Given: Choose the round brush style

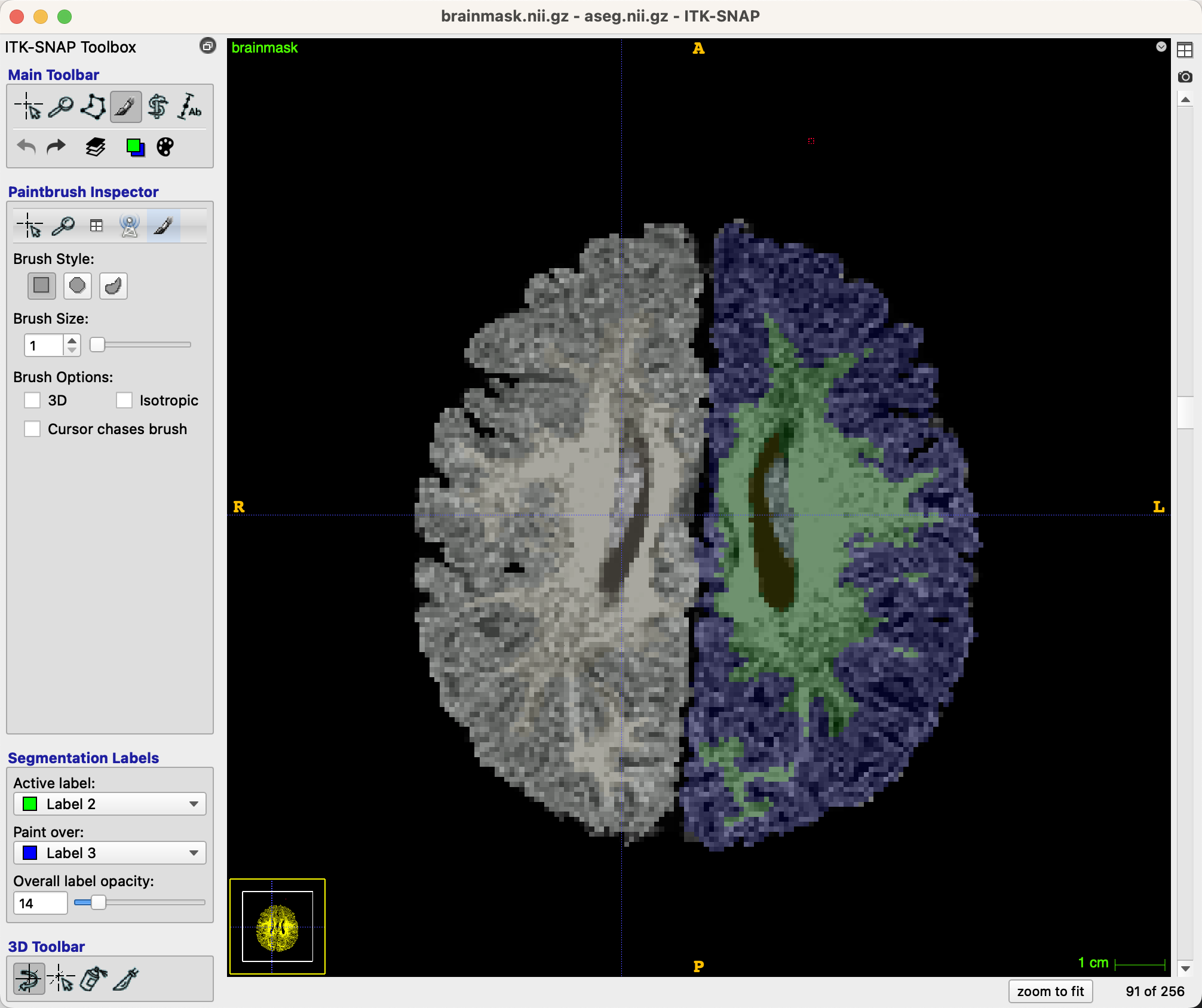Looking at the screenshot, I should pyautogui.click(x=77, y=286).
